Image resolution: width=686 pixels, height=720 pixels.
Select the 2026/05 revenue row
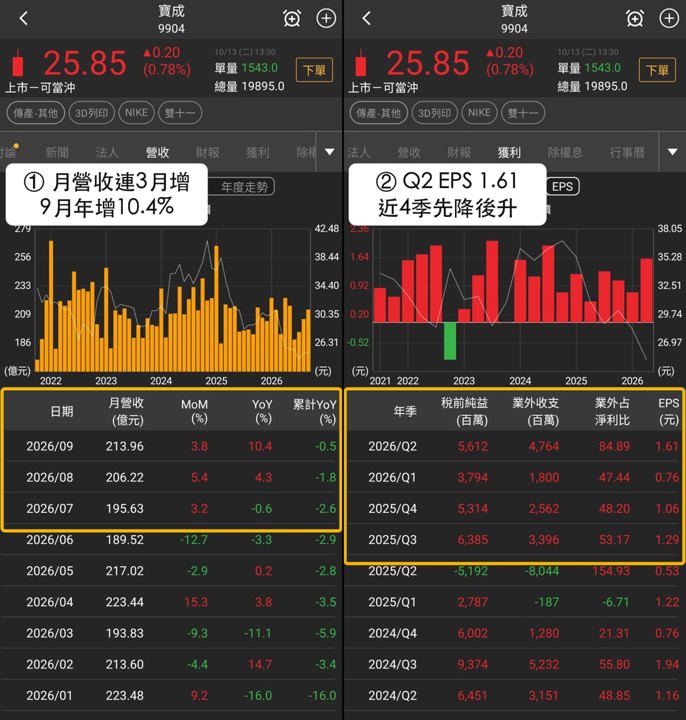171,571
